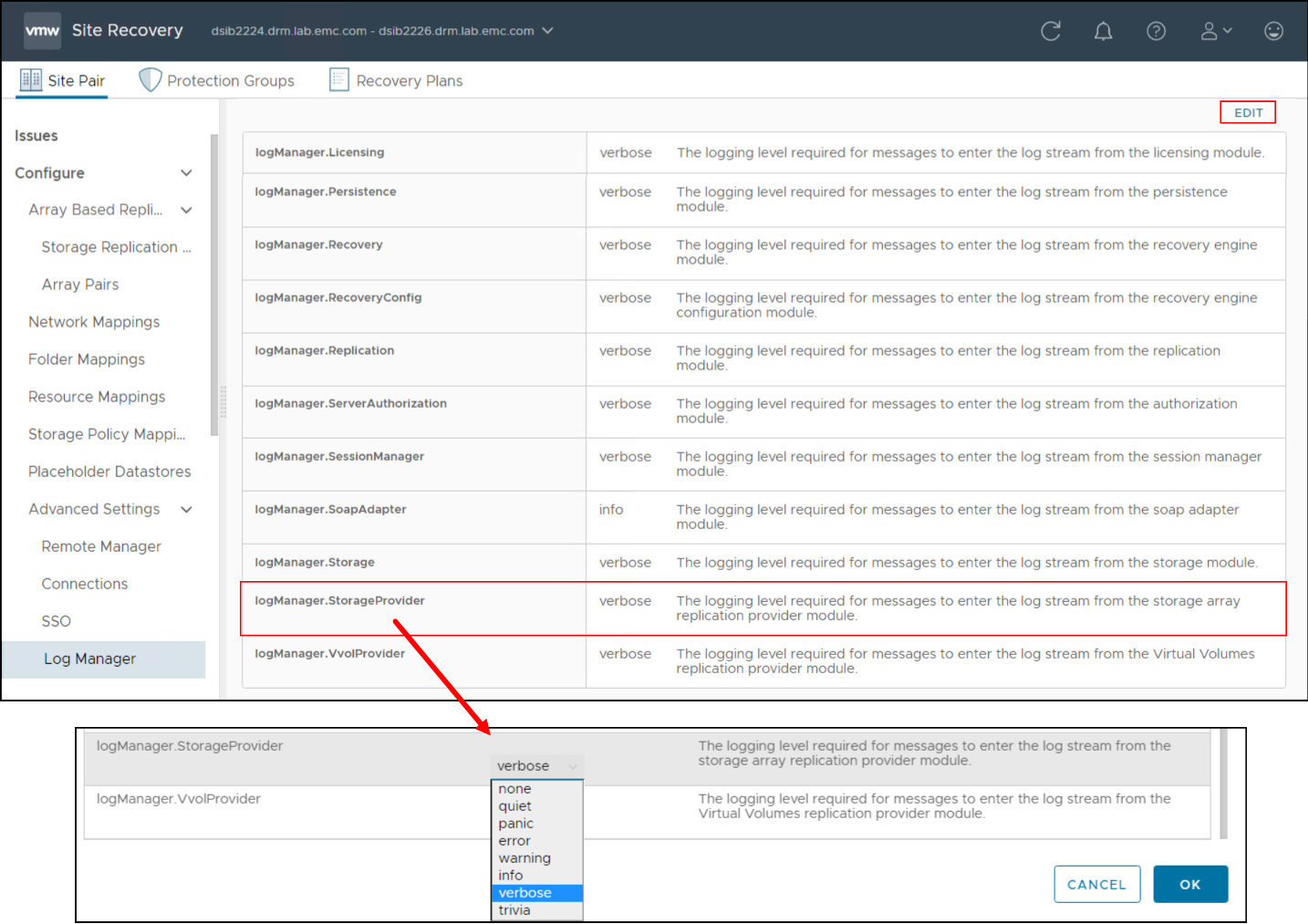Click the sidebar vertical scrollbar
Image resolution: width=1308 pixels, height=924 pixels.
tap(214, 285)
